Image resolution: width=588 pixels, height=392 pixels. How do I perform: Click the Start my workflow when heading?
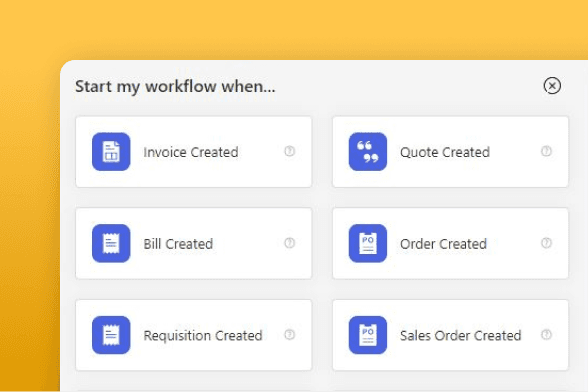175,87
